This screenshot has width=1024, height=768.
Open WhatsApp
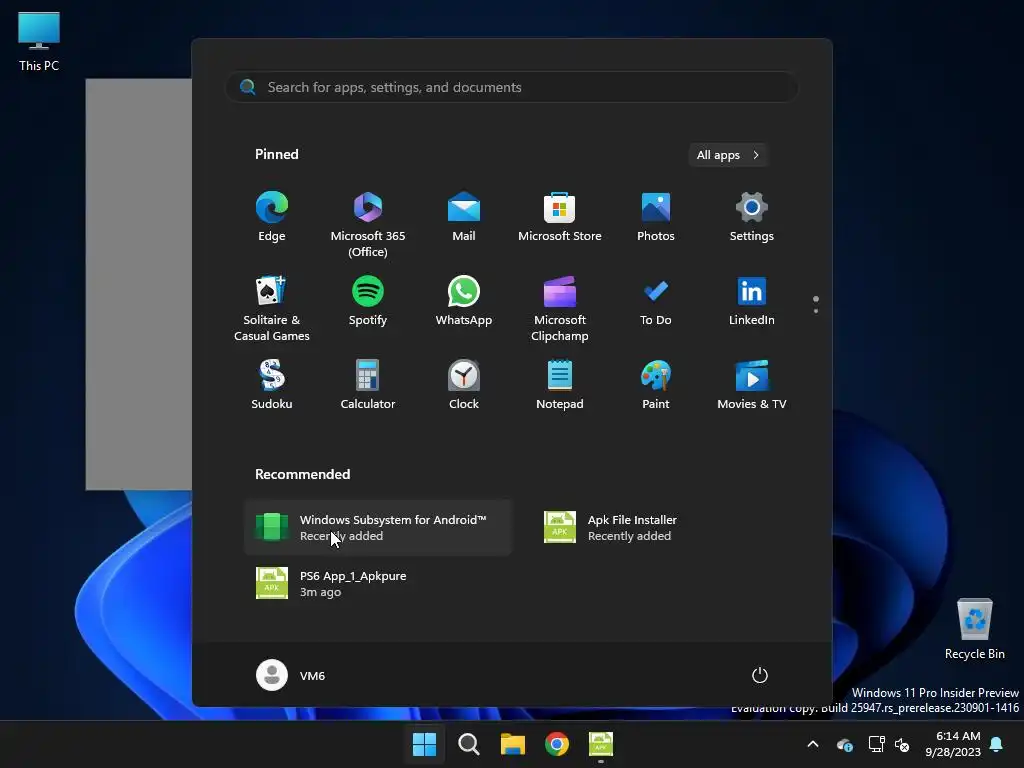click(464, 302)
